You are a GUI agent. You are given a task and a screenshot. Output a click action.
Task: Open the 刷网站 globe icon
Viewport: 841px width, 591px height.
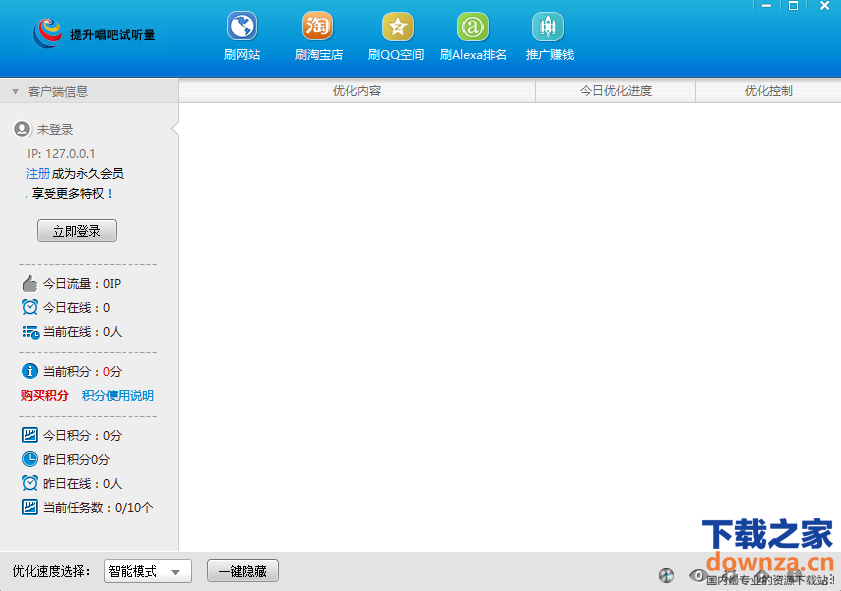pyautogui.click(x=242, y=27)
